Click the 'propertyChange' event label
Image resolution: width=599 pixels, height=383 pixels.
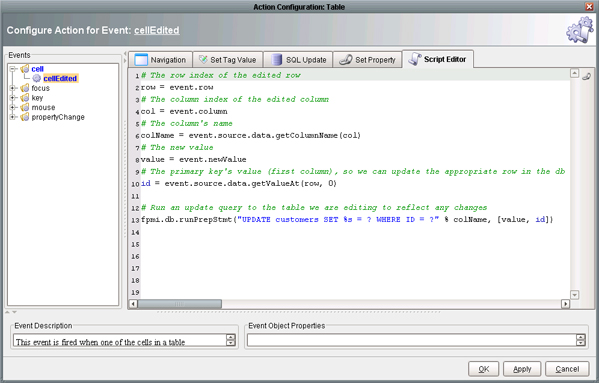pos(58,117)
